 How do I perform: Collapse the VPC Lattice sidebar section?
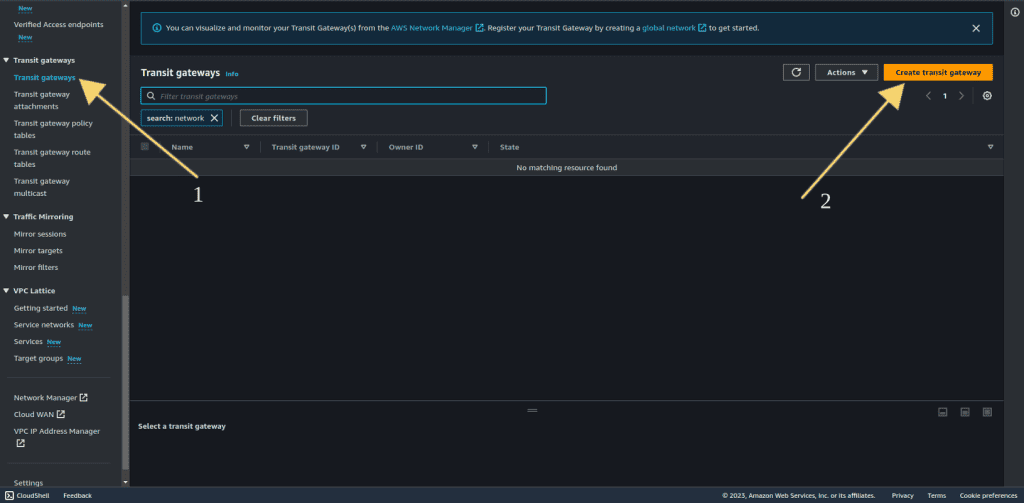6,290
